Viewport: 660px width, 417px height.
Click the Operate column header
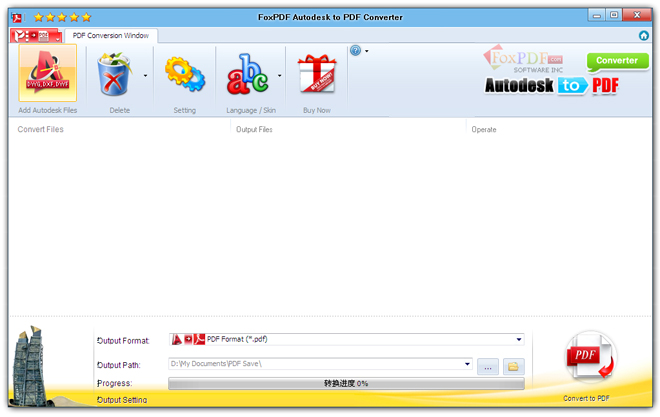pyautogui.click(x=484, y=130)
